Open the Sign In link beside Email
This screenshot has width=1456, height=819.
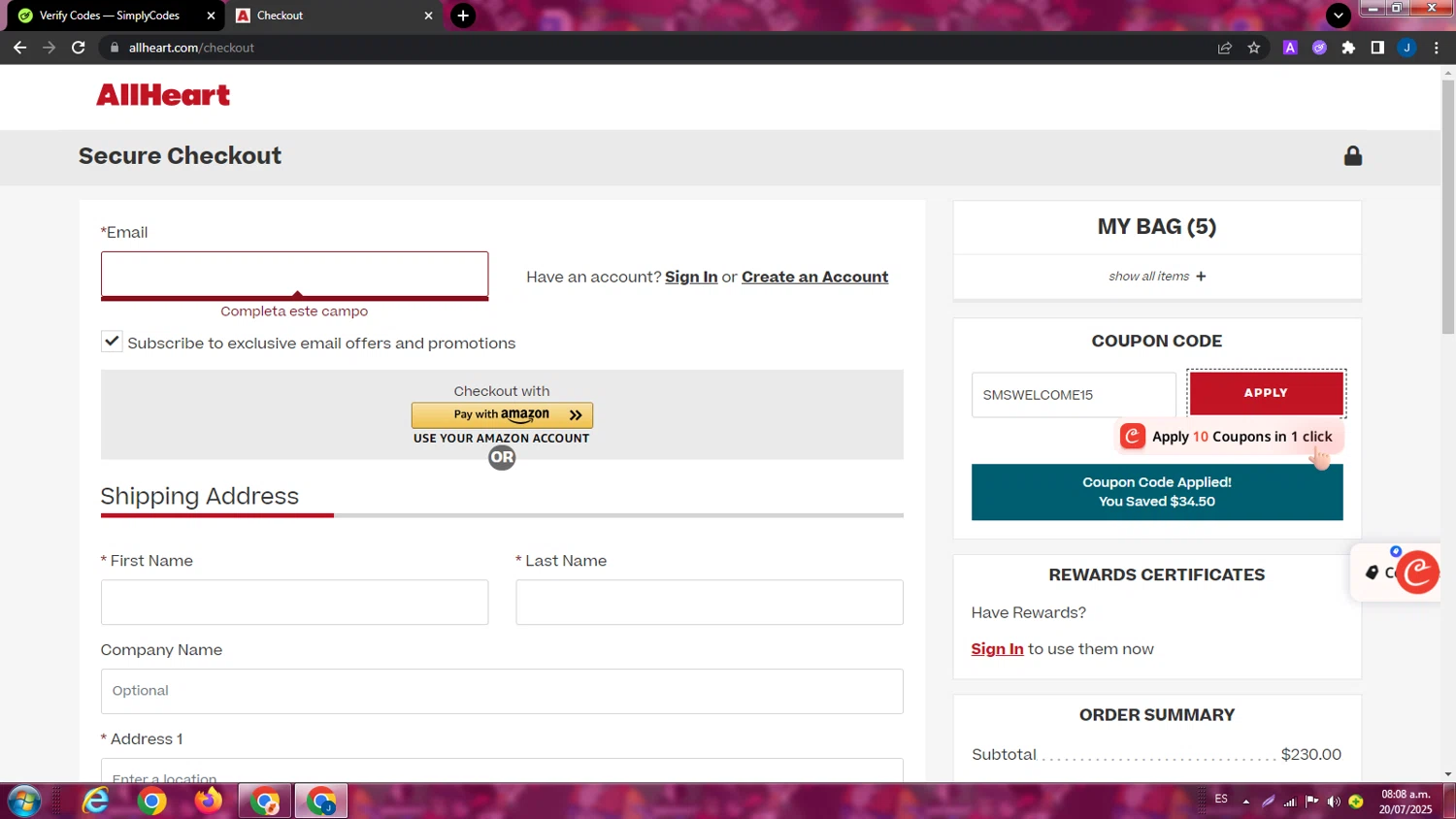pos(691,277)
